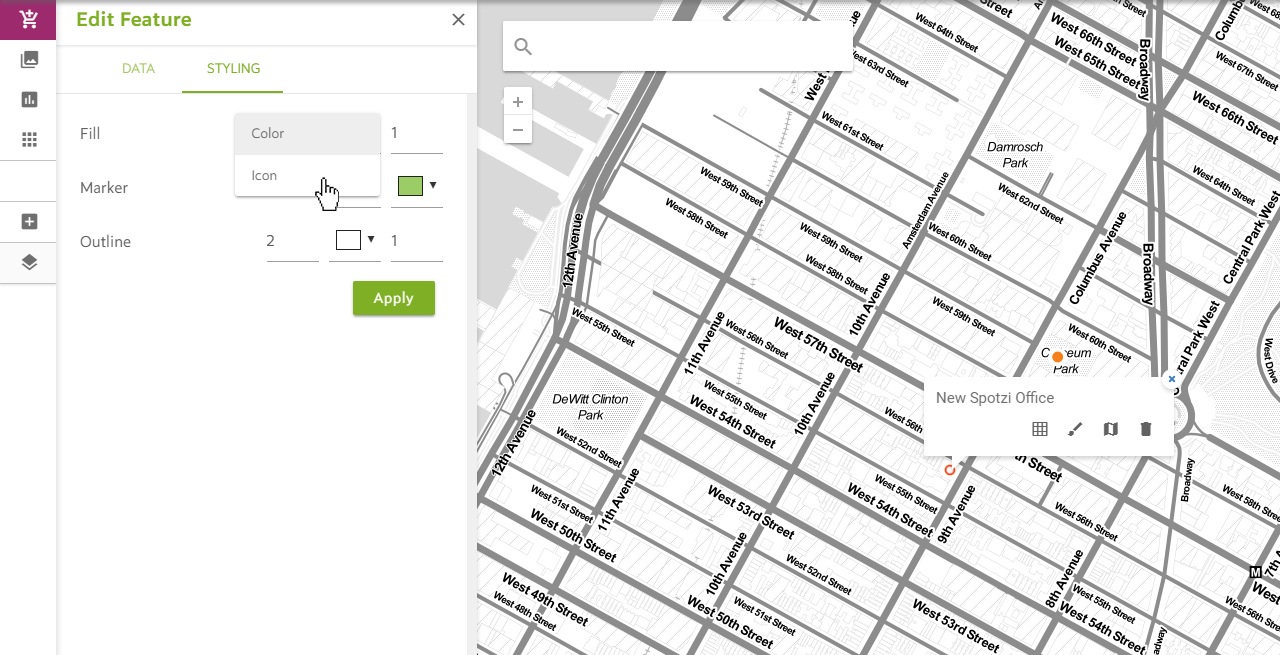Open the image gallery sidebar icon
The height and width of the screenshot is (655, 1280).
point(29,59)
